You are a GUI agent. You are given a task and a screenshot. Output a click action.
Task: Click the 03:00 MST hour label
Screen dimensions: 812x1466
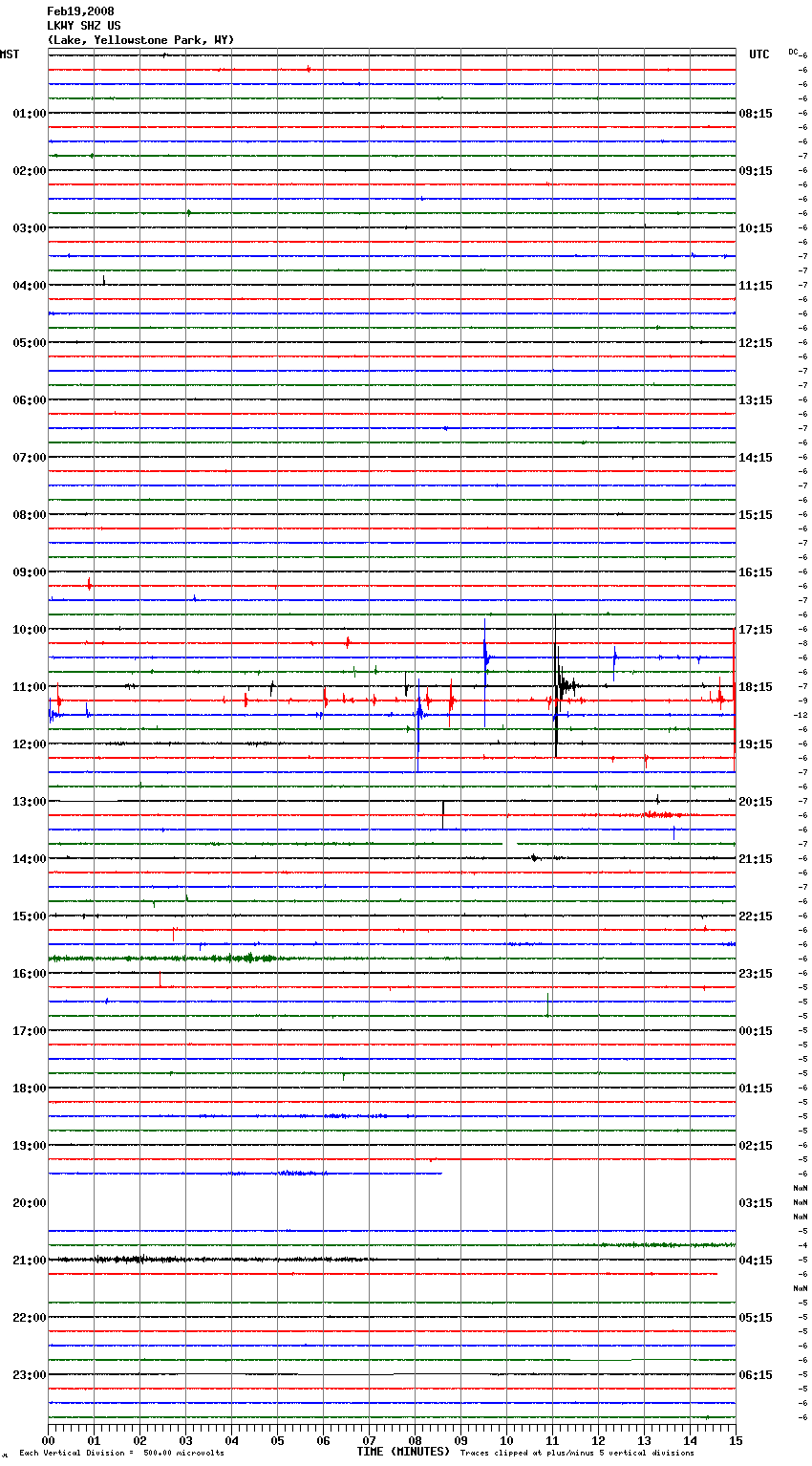click(x=30, y=228)
